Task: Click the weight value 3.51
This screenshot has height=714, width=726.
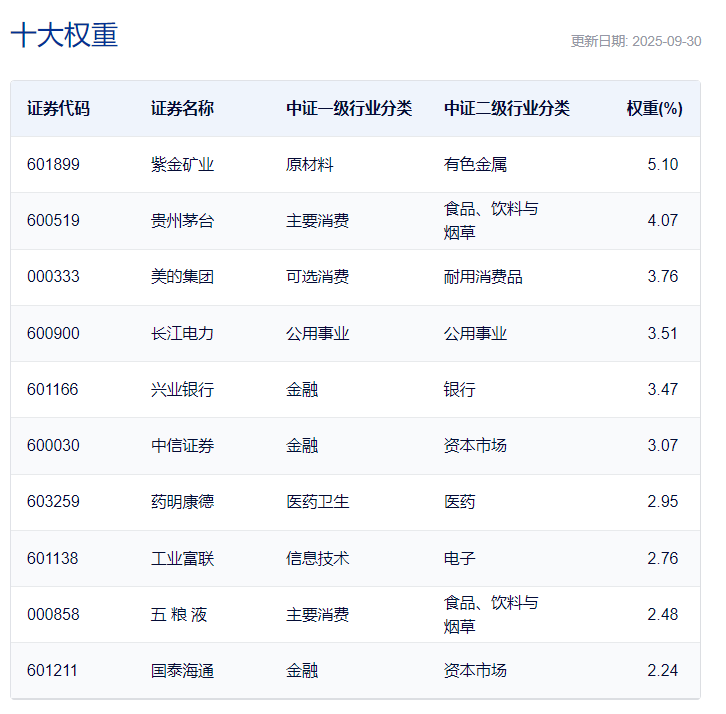Action: pyautogui.click(x=663, y=333)
